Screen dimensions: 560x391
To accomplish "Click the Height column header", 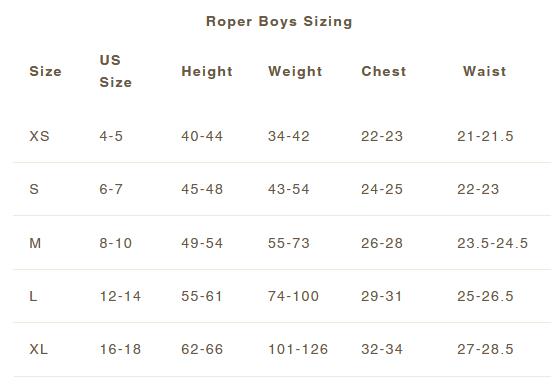I will click(x=207, y=71).
